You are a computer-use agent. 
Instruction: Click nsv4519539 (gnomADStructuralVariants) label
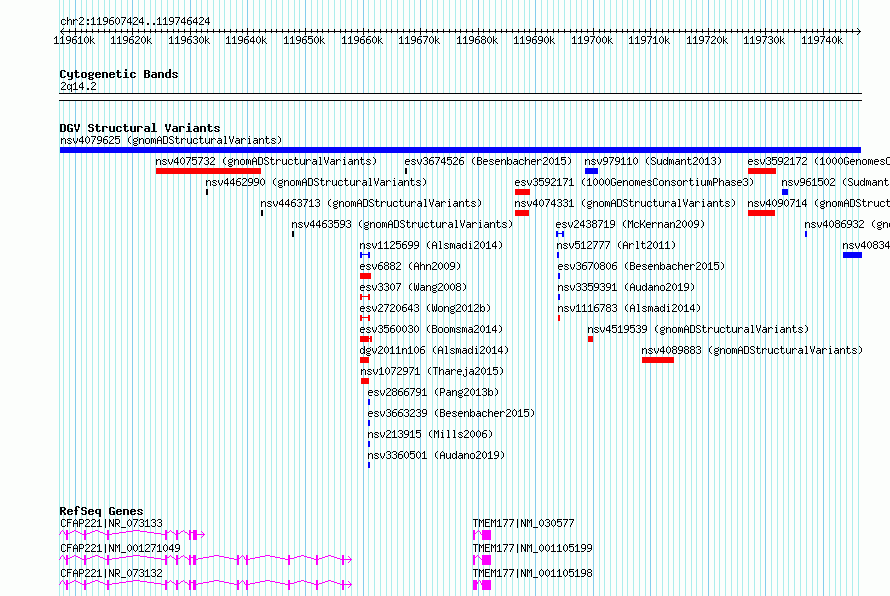[698, 329]
